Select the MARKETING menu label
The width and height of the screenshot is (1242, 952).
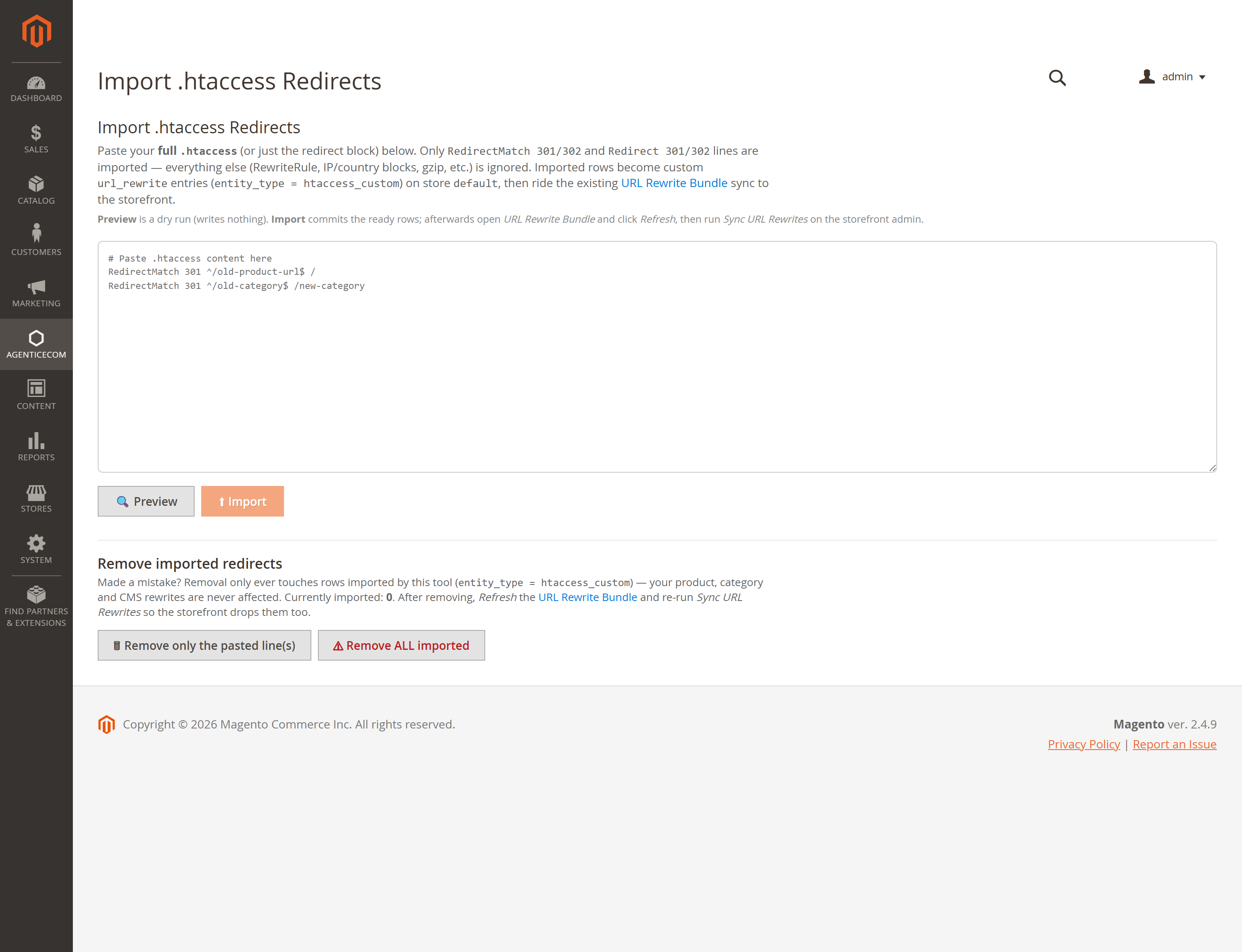click(x=36, y=304)
